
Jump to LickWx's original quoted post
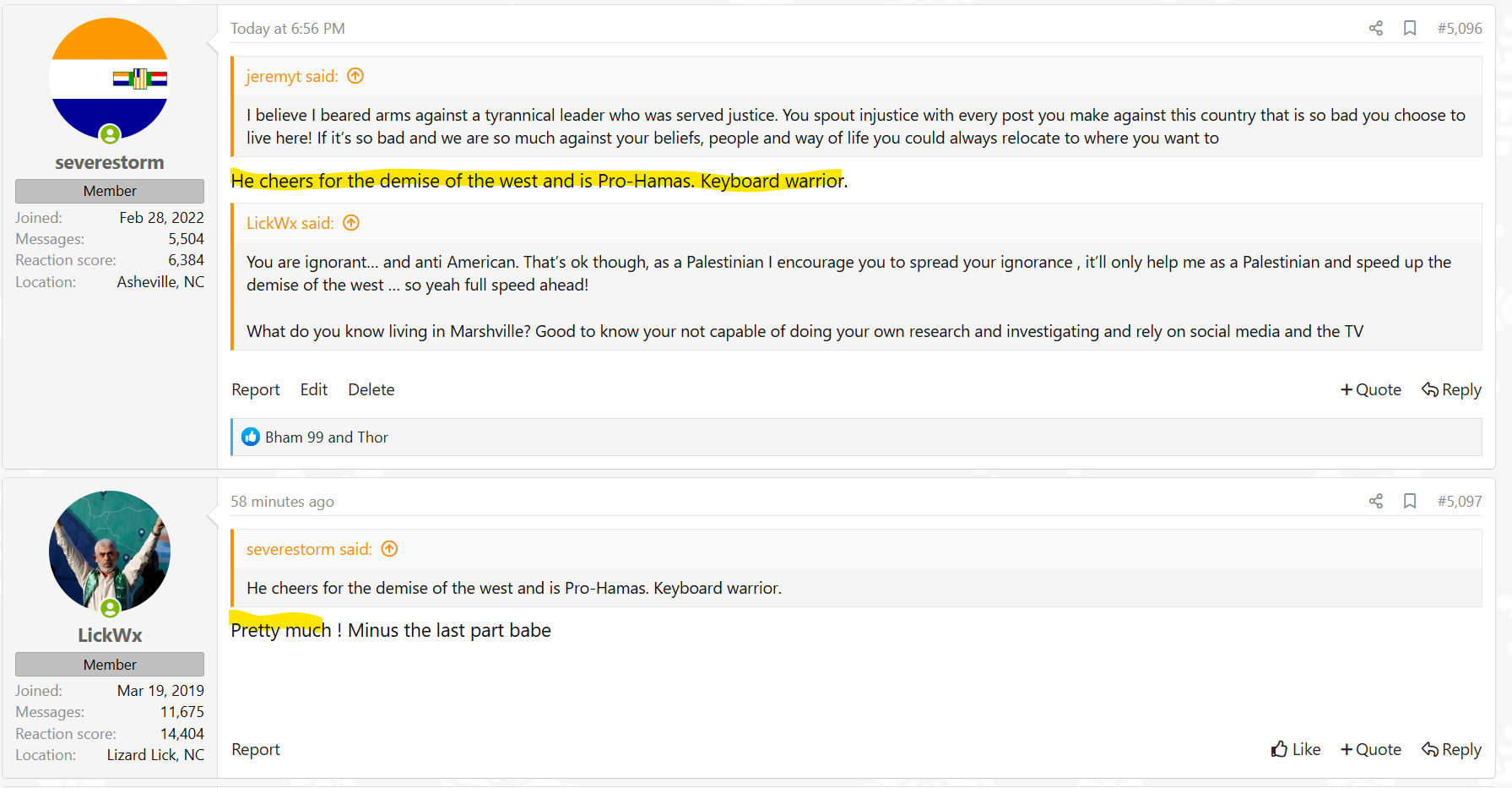[351, 223]
